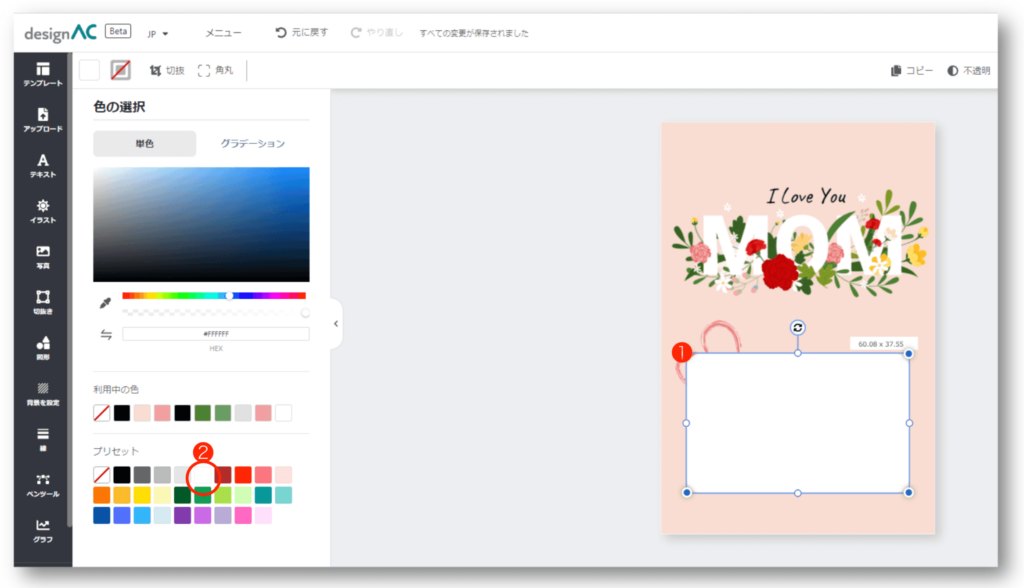Open the グラフ (Graph) sidebar panel
Screen dimensions: 1024x588
(x=43, y=531)
